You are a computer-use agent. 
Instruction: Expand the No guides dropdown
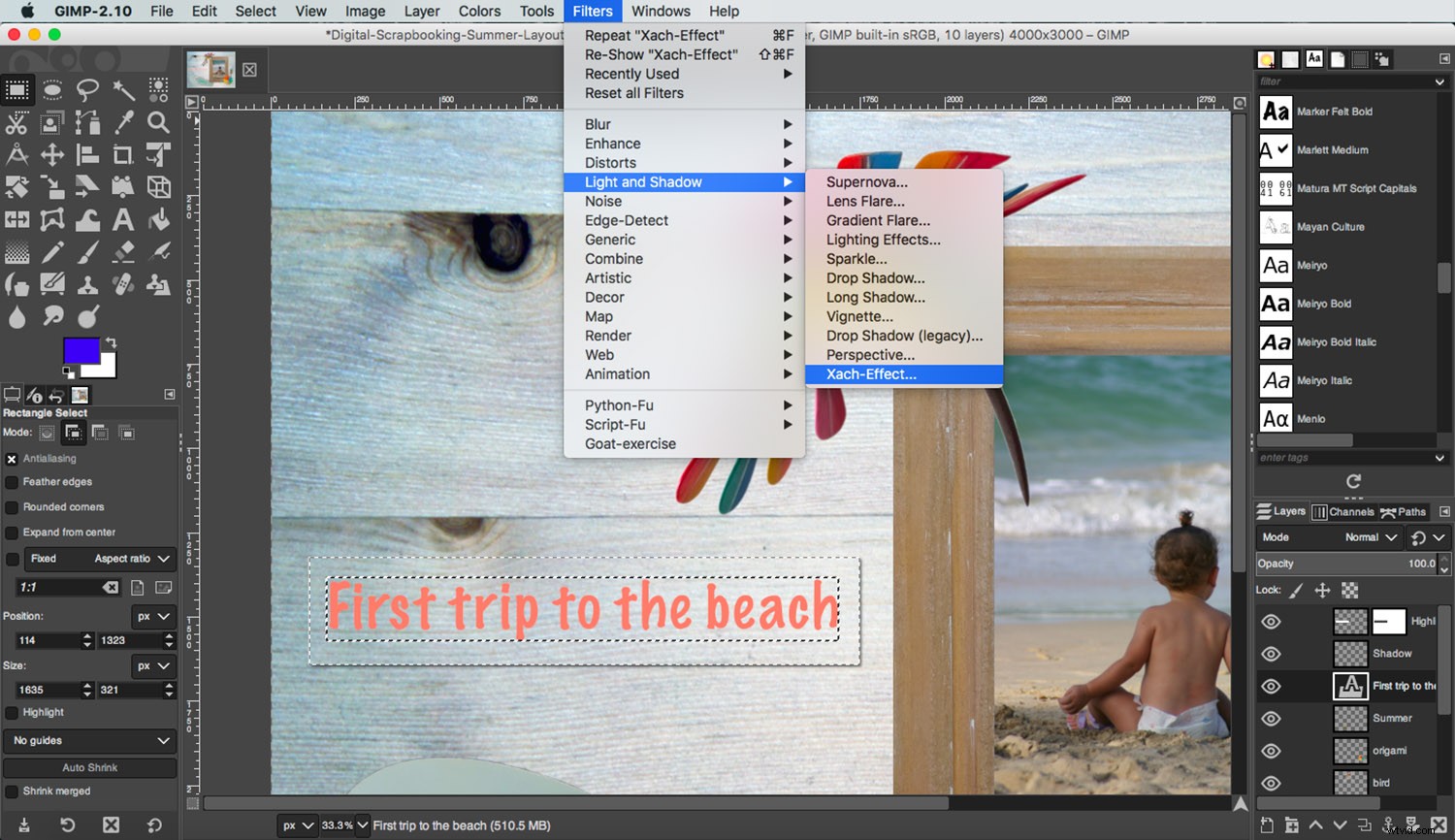pos(89,740)
